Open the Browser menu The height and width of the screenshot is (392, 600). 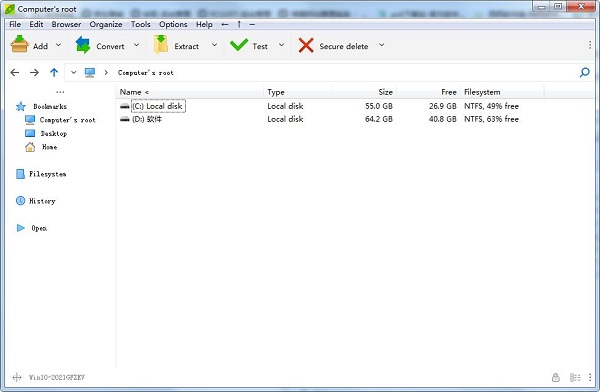click(66, 24)
